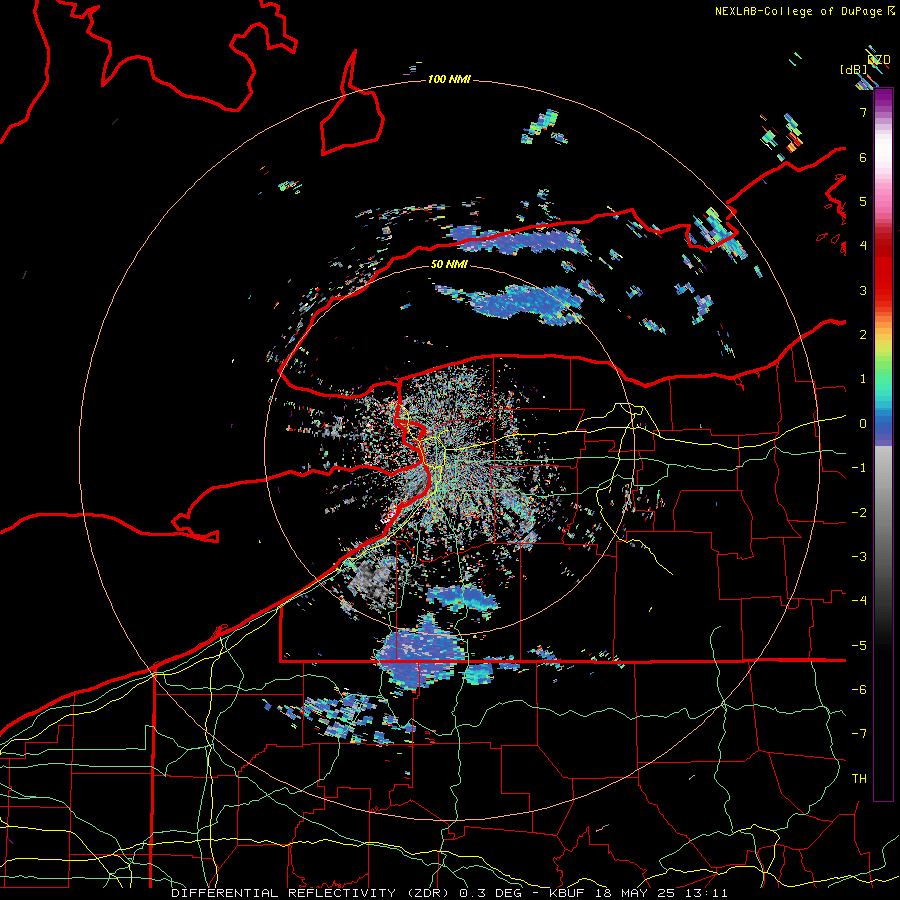Click the Differential Reflectivity ZDR caption

(449, 893)
